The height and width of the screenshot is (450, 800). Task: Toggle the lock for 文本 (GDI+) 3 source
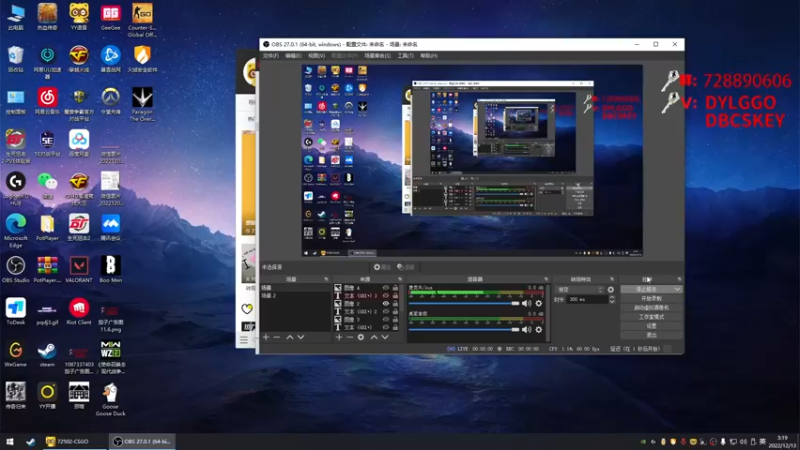point(395,295)
